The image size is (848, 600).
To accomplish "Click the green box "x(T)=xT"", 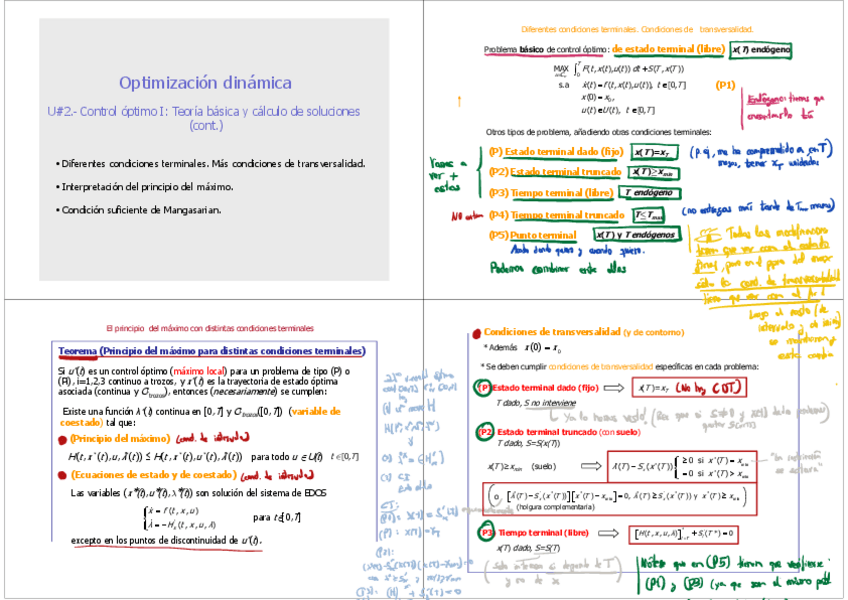I will (x=654, y=153).
